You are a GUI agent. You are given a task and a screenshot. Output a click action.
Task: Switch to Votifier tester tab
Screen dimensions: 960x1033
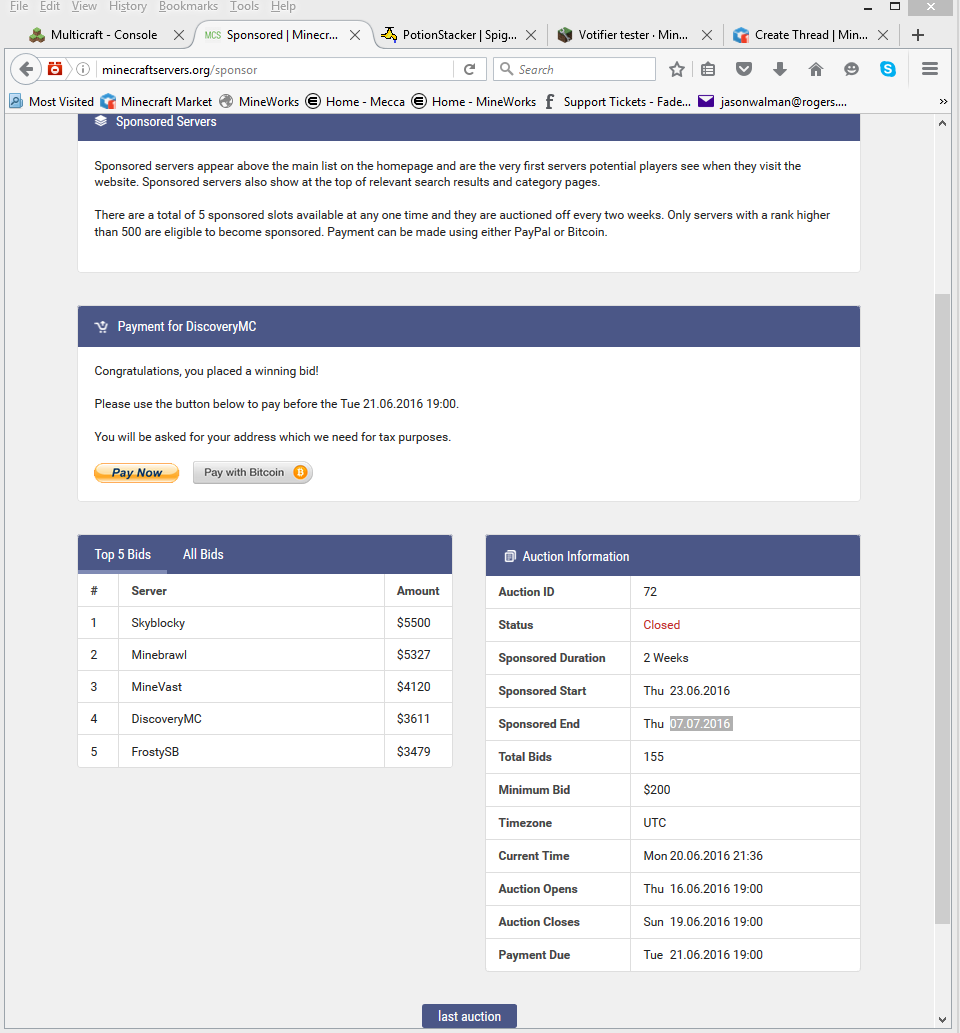633,35
